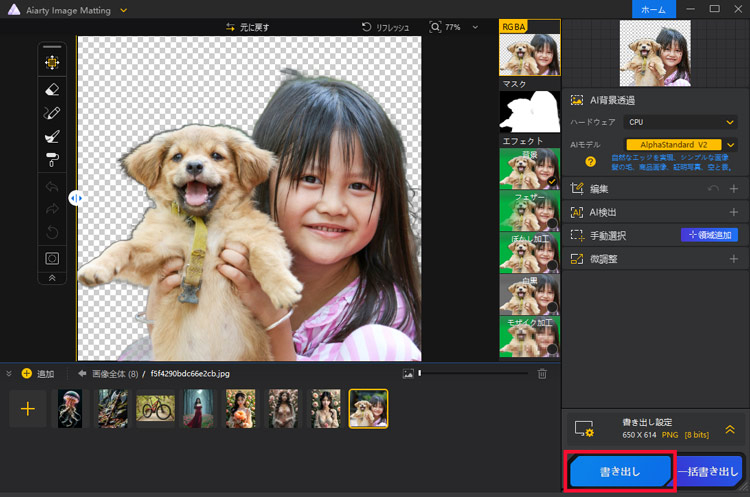Click the ホーム home tab
750x497 pixels.
click(653, 9)
